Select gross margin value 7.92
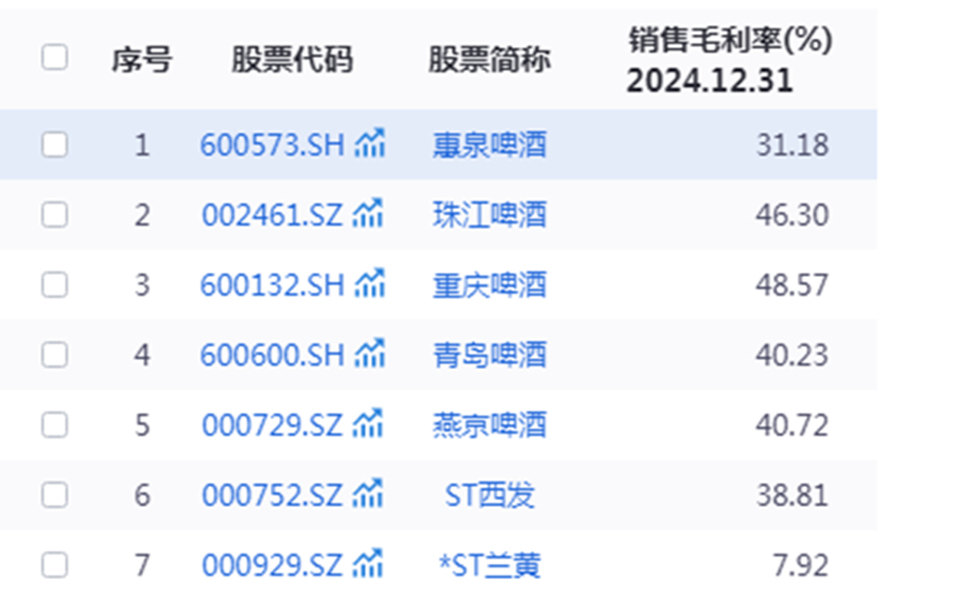This screenshot has height=613, width=969. pyautogui.click(x=801, y=565)
